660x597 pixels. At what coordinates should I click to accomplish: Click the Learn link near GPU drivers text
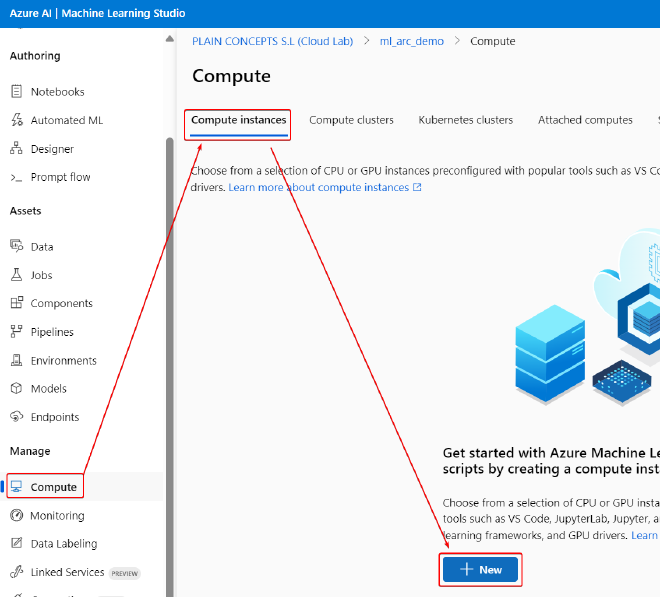644,535
